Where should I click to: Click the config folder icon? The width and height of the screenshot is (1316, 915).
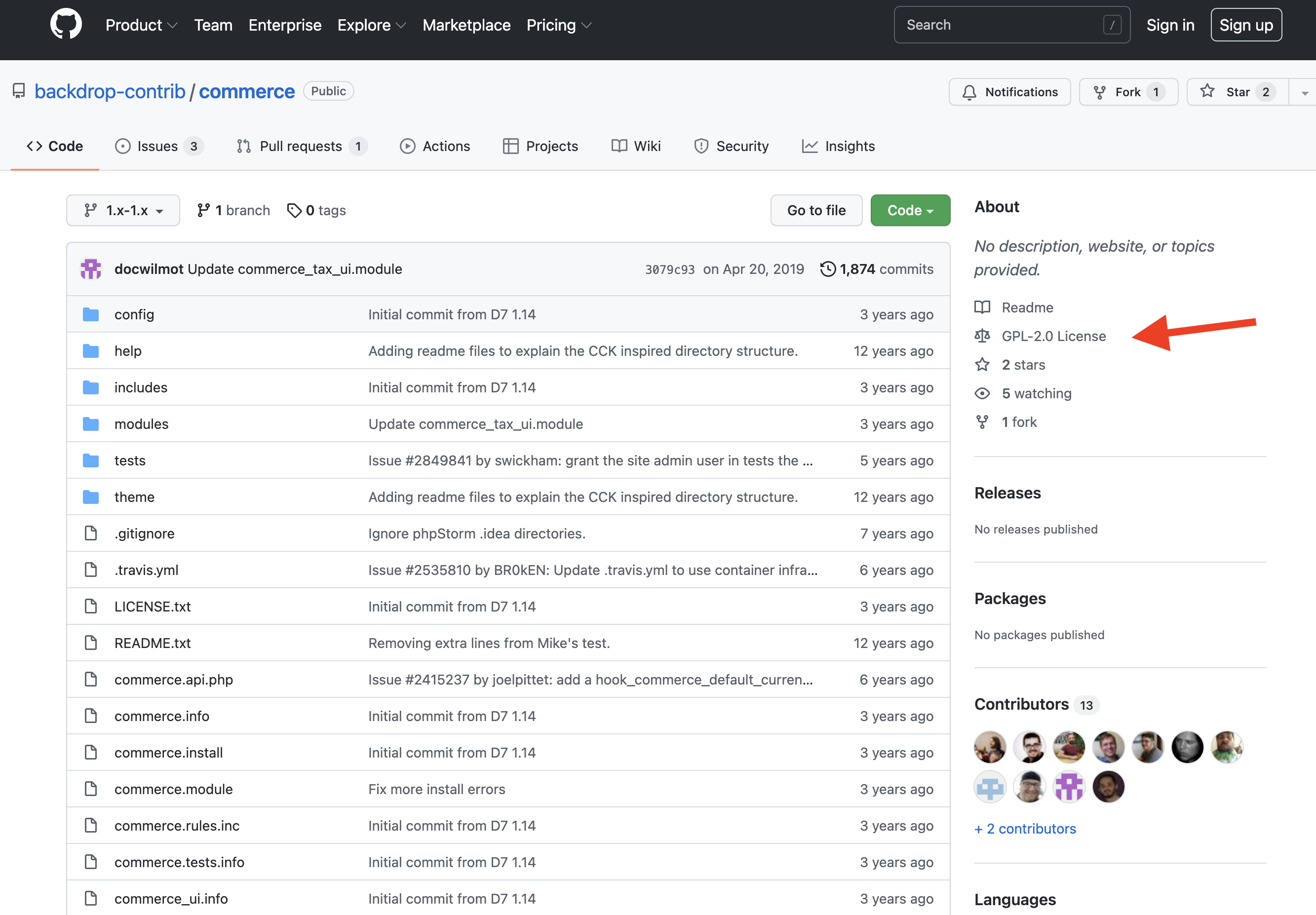(90, 314)
